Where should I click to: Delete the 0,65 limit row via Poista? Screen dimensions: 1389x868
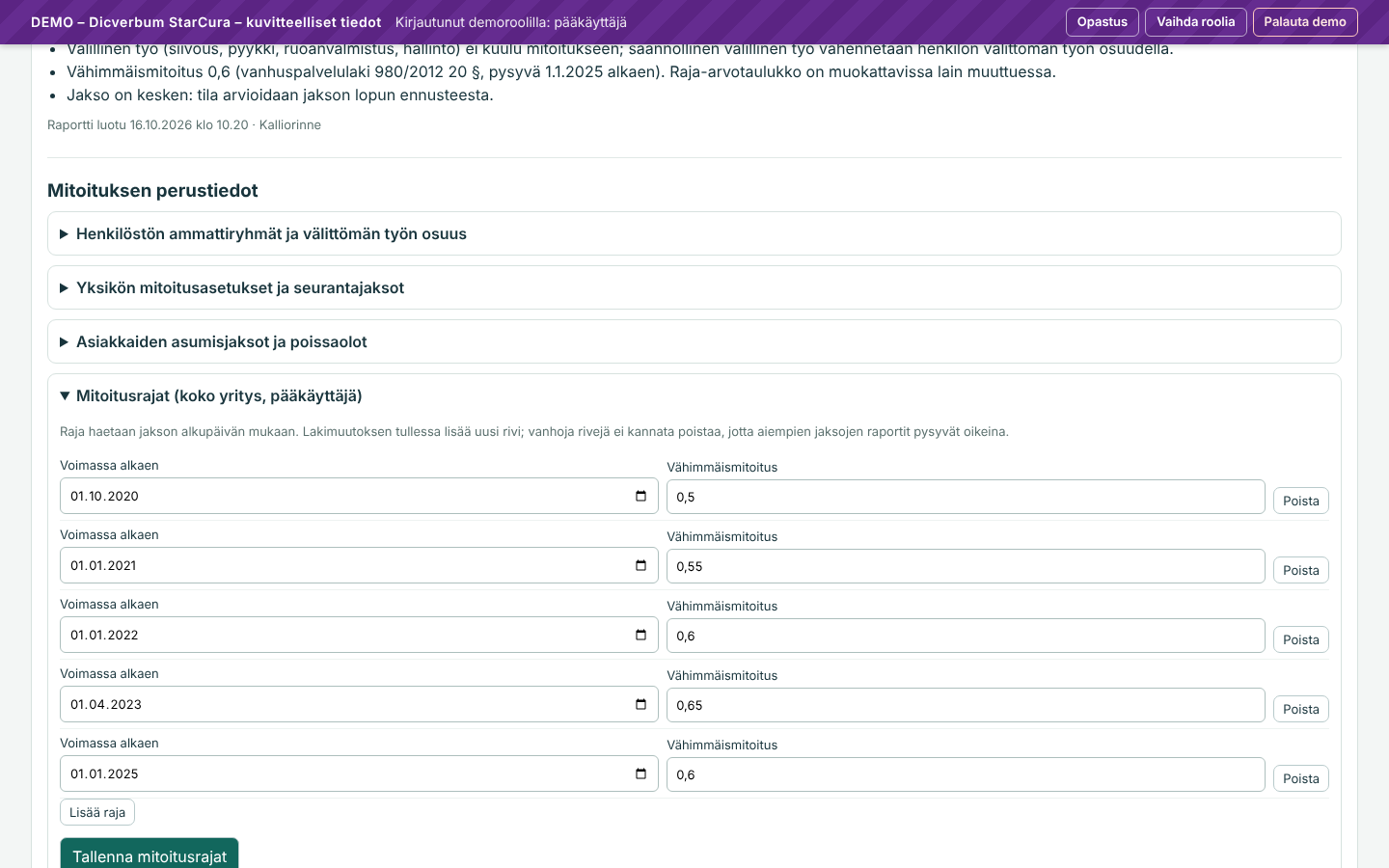point(1300,709)
